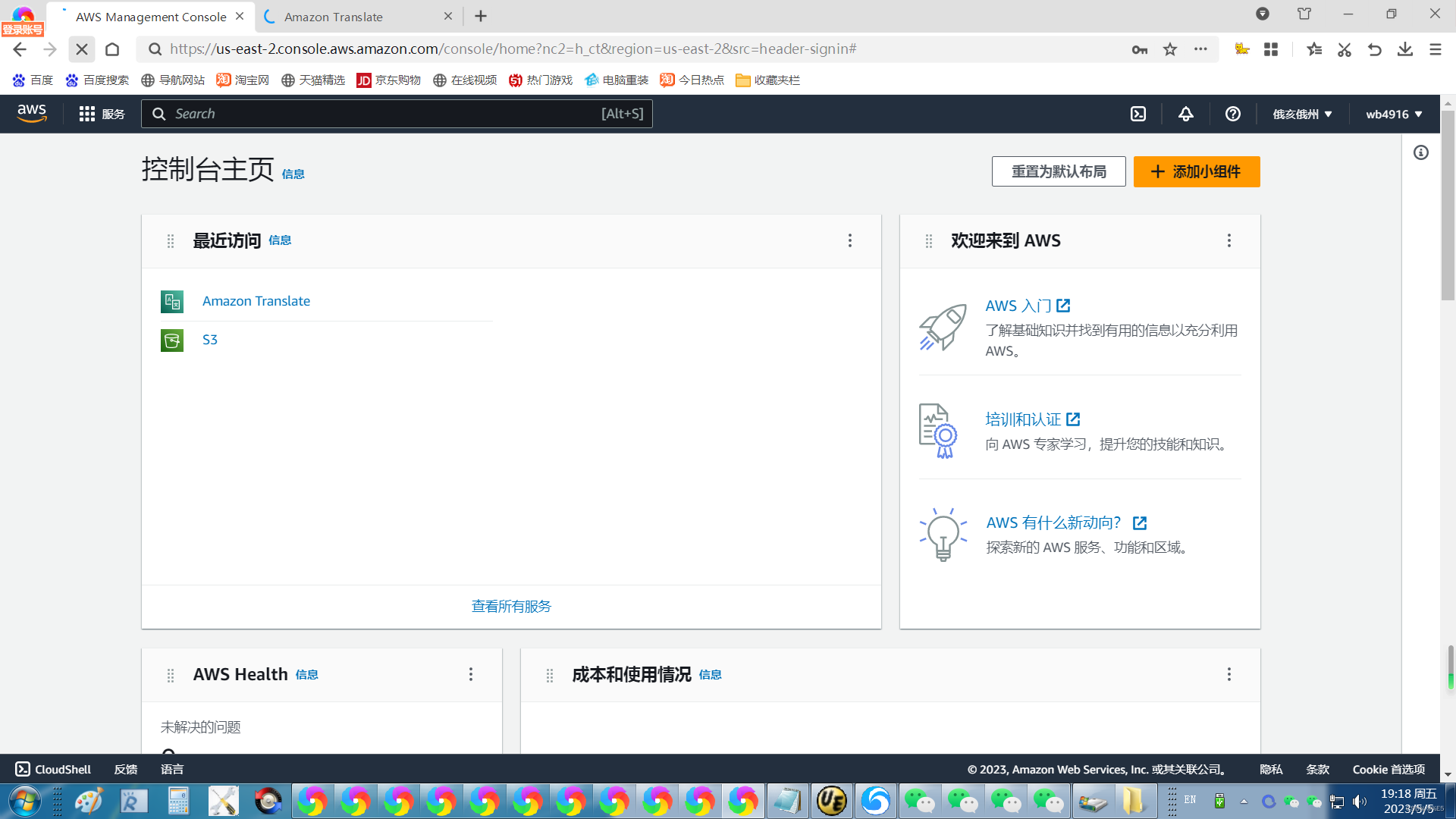Open 百度搜索 bookmark in bookmarks bar
Viewport: 1456px width, 819px height.
click(x=97, y=80)
